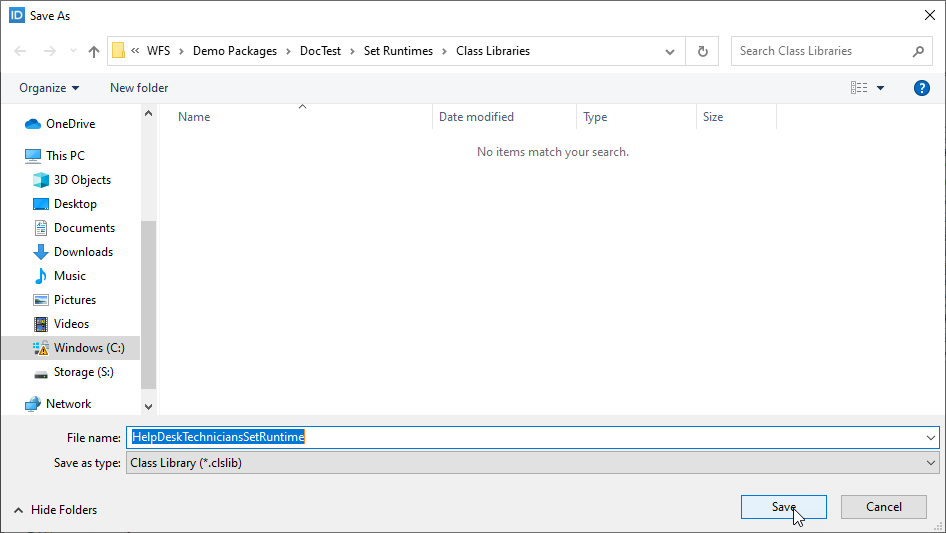Expand subfolders after WFS breadcrumb

pos(181,51)
